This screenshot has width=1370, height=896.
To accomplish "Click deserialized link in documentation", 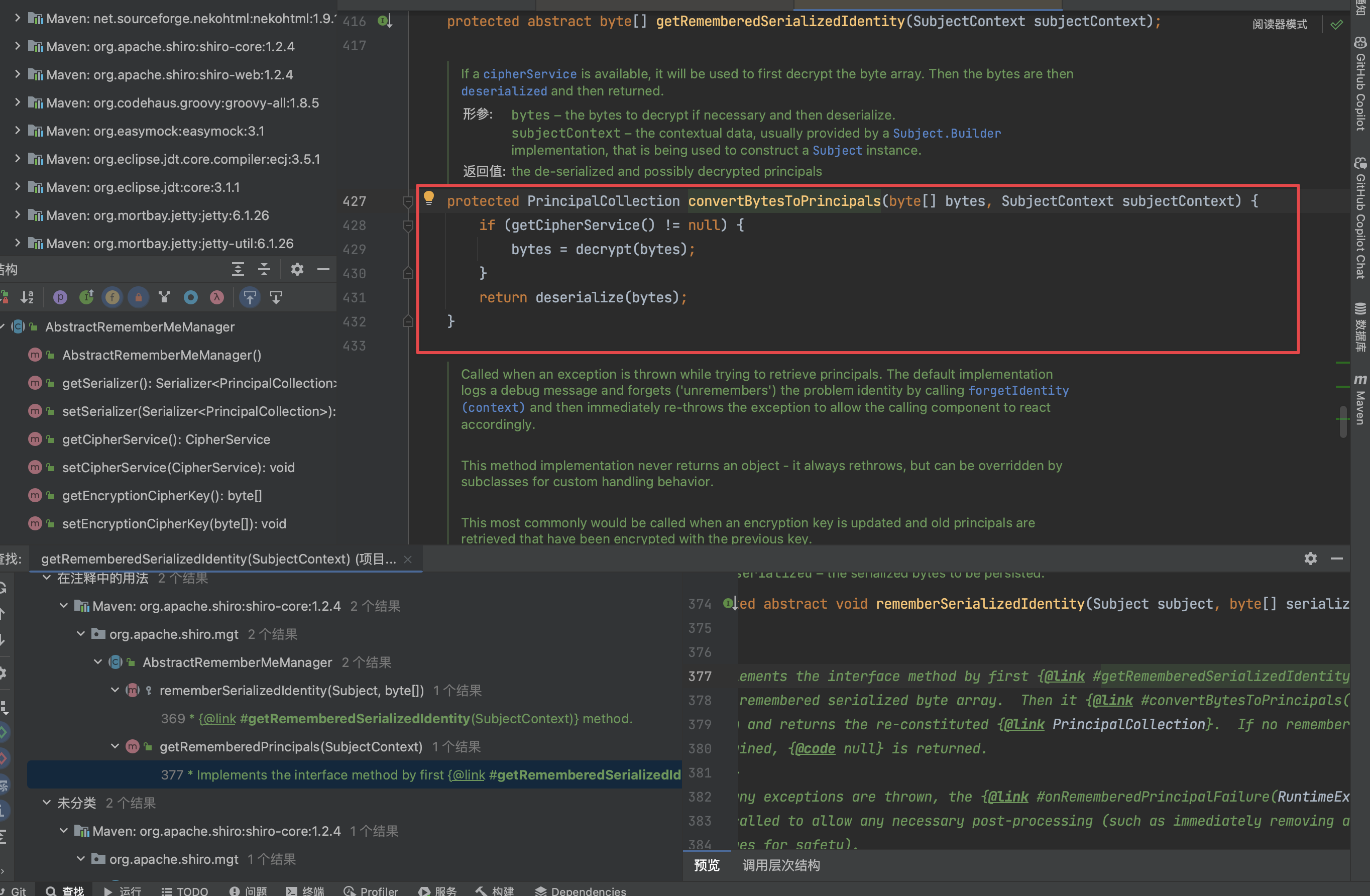I will pos(504,91).
